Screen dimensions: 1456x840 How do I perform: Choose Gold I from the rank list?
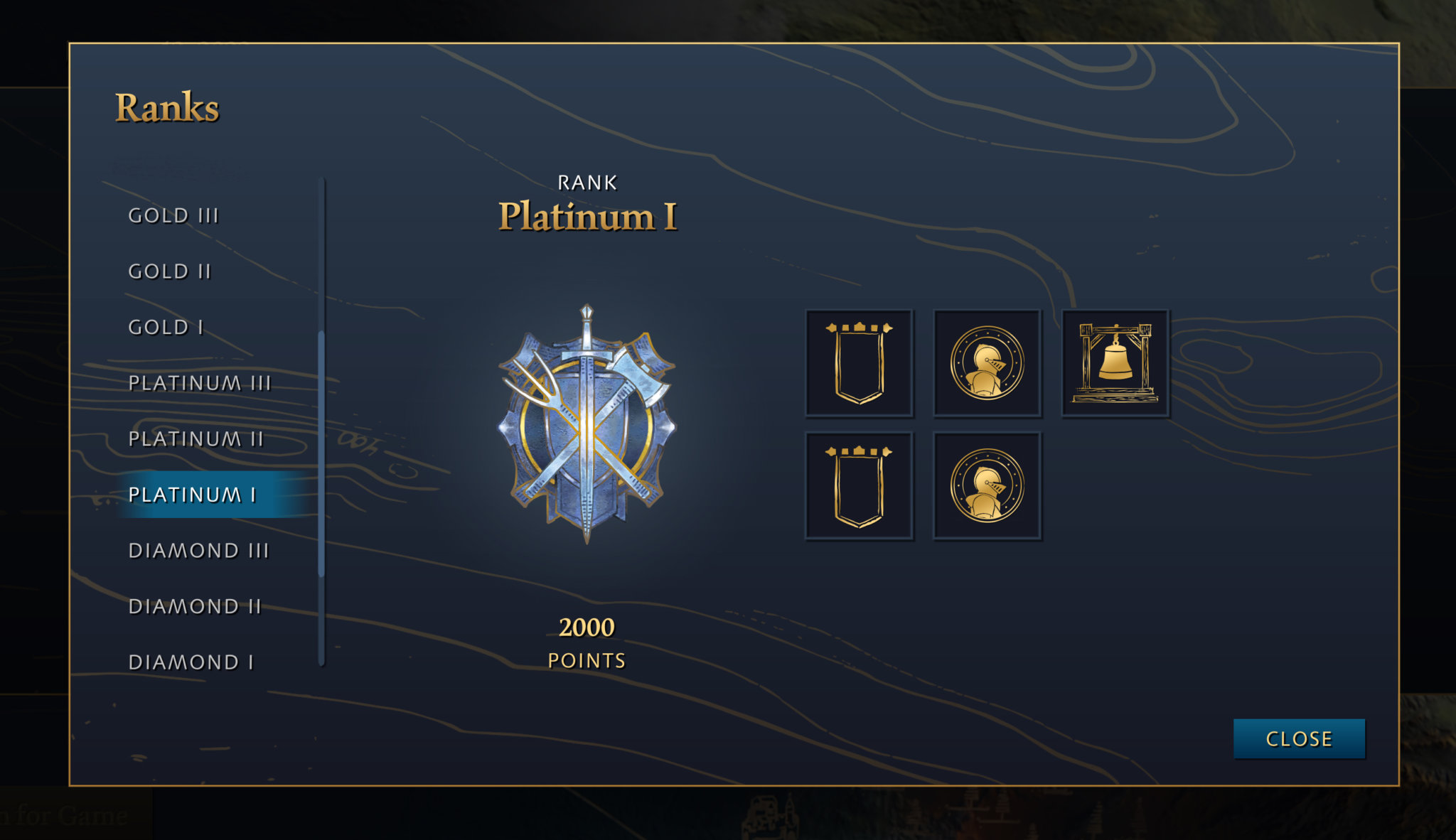pos(166,327)
